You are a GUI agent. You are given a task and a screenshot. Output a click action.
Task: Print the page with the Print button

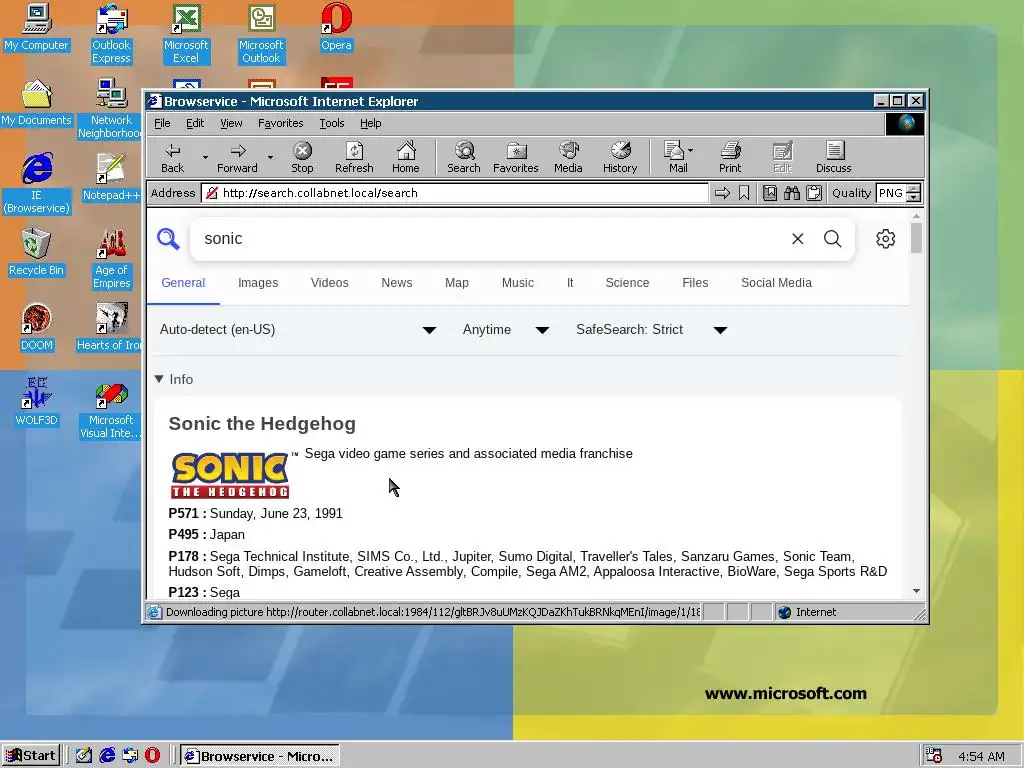[x=730, y=158]
